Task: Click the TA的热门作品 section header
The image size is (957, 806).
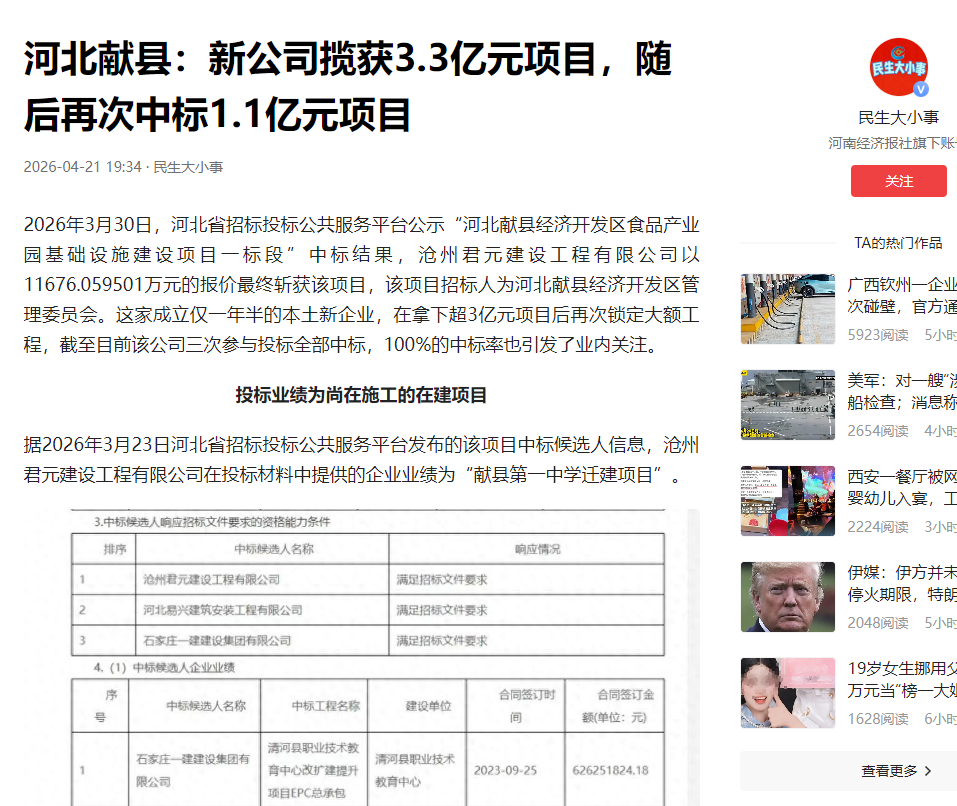Action: 898,243
